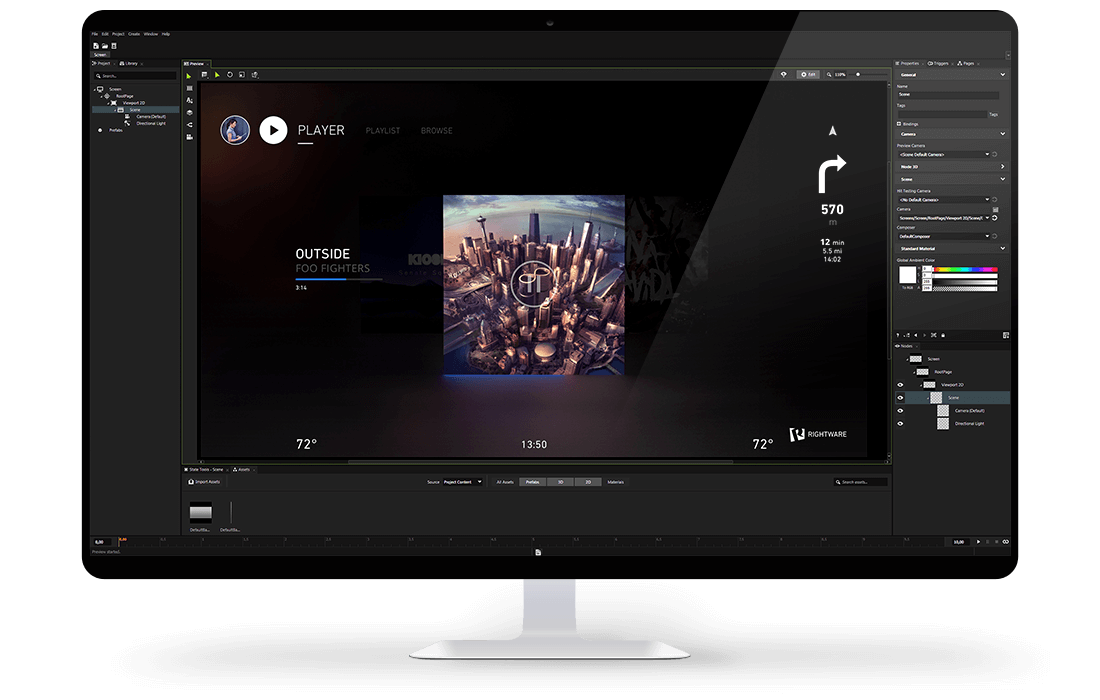This screenshot has height=700, width=1100.
Task: Click the grid layout tool in vertical toolbar
Action: pyautogui.click(x=189, y=88)
